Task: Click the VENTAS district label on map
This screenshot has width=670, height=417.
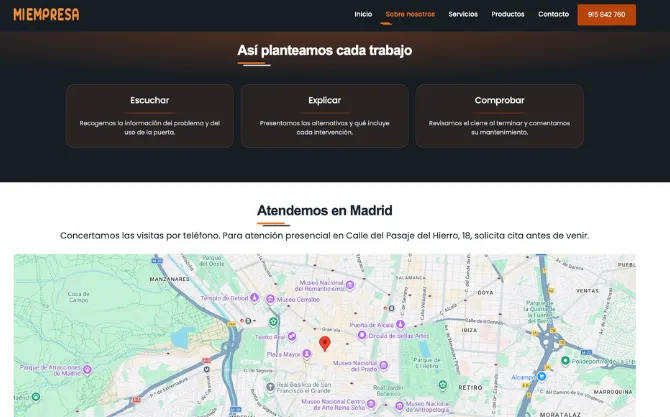Action: 588,291
